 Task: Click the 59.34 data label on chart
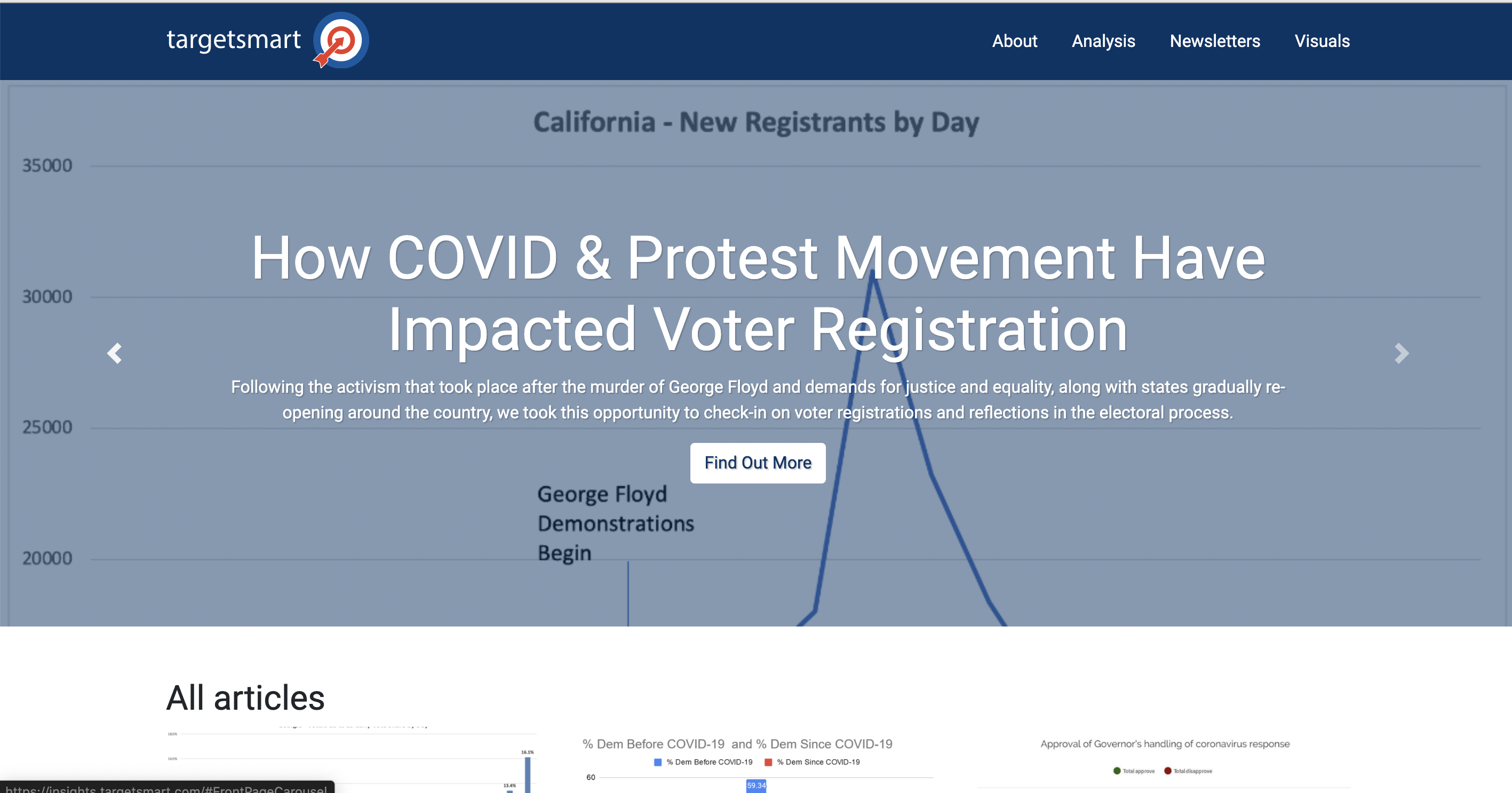pos(756,786)
